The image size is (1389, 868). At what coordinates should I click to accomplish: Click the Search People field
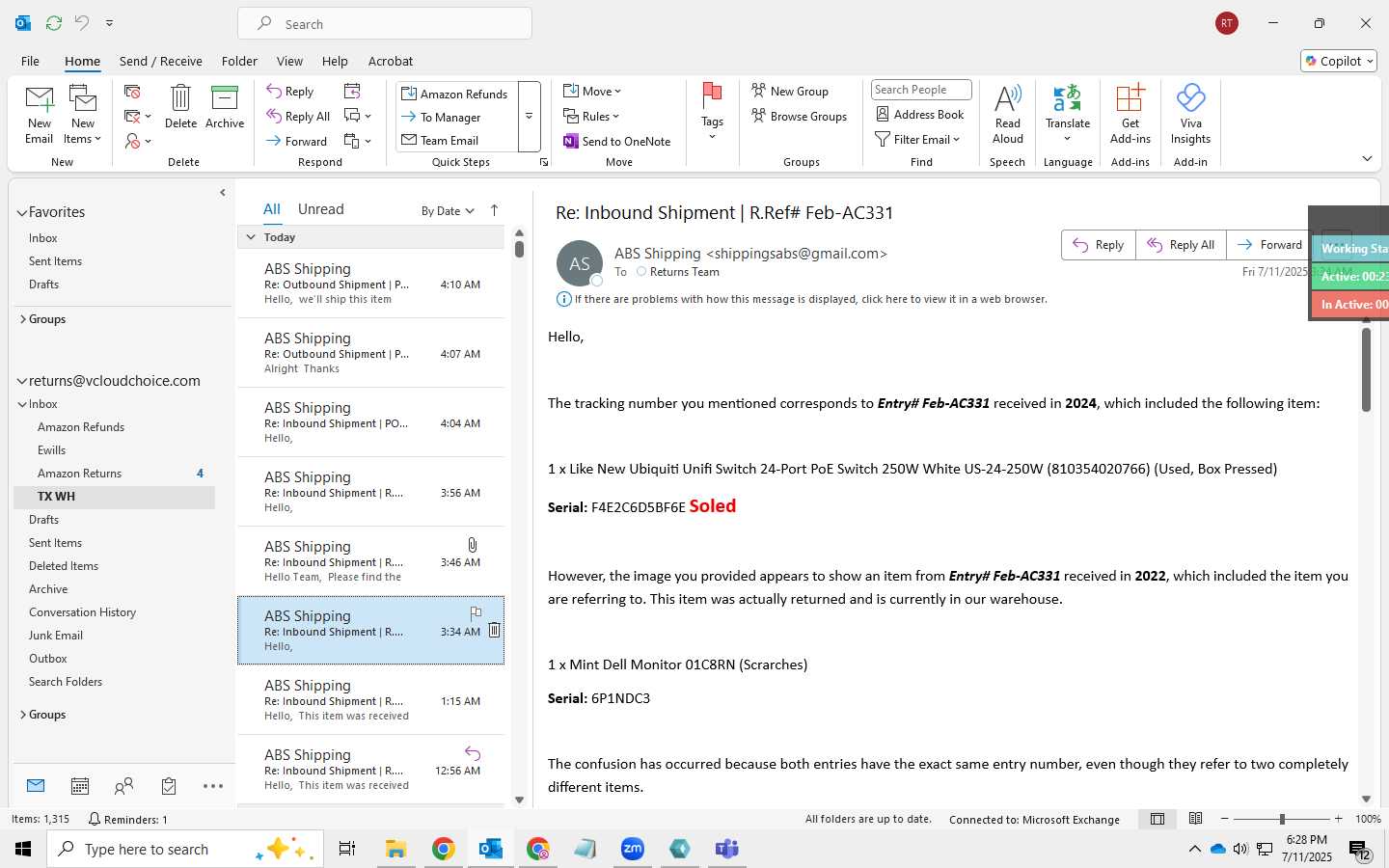[x=921, y=90]
